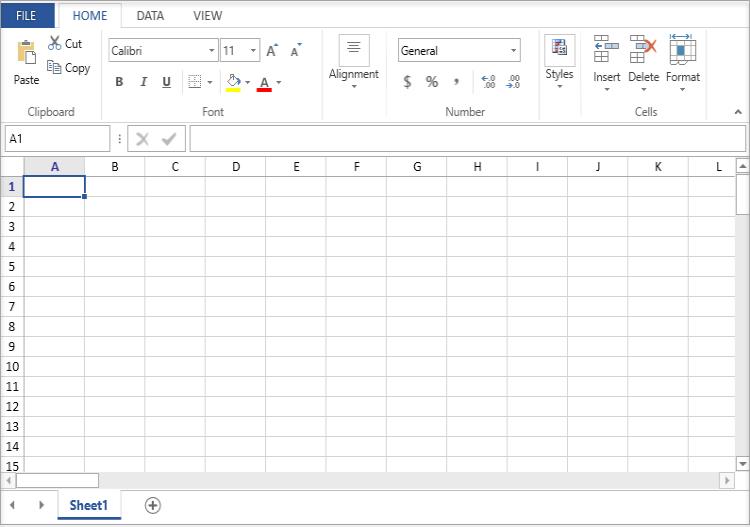Go to next sheet tab arrow

[x=41, y=505]
